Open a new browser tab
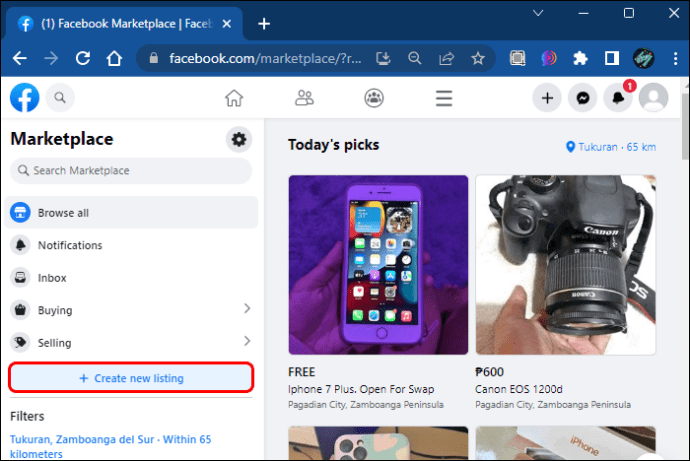Viewport: 690px width, 461px height. coord(264,24)
